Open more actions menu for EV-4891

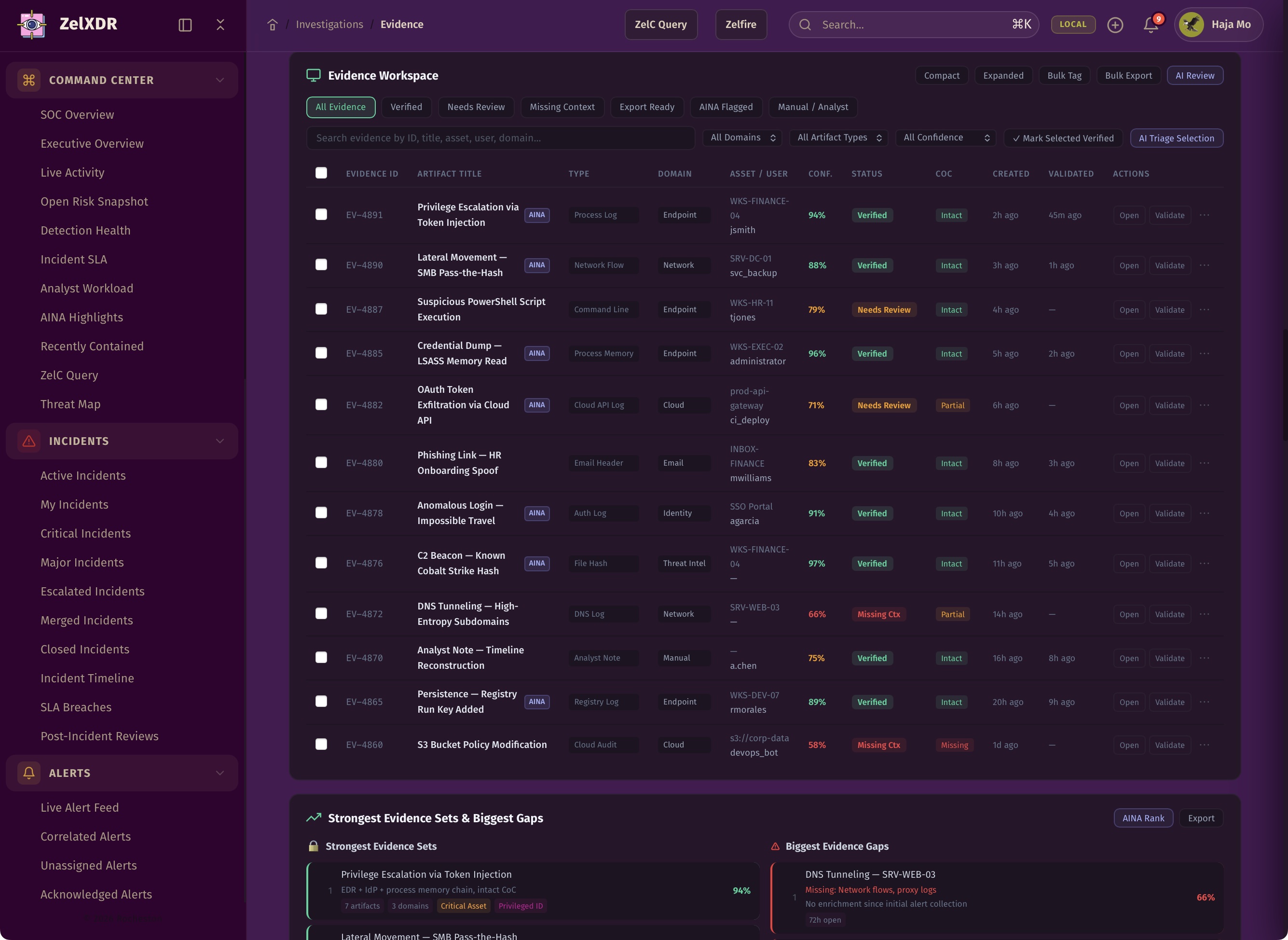(1205, 215)
